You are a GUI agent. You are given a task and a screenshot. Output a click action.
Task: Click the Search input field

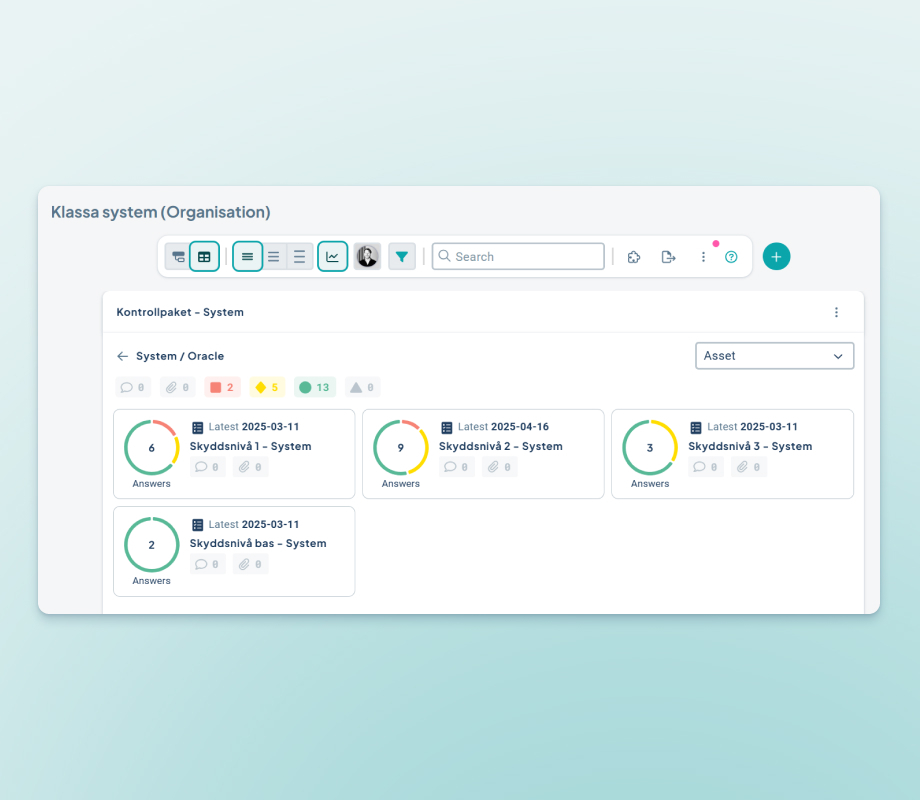518,257
